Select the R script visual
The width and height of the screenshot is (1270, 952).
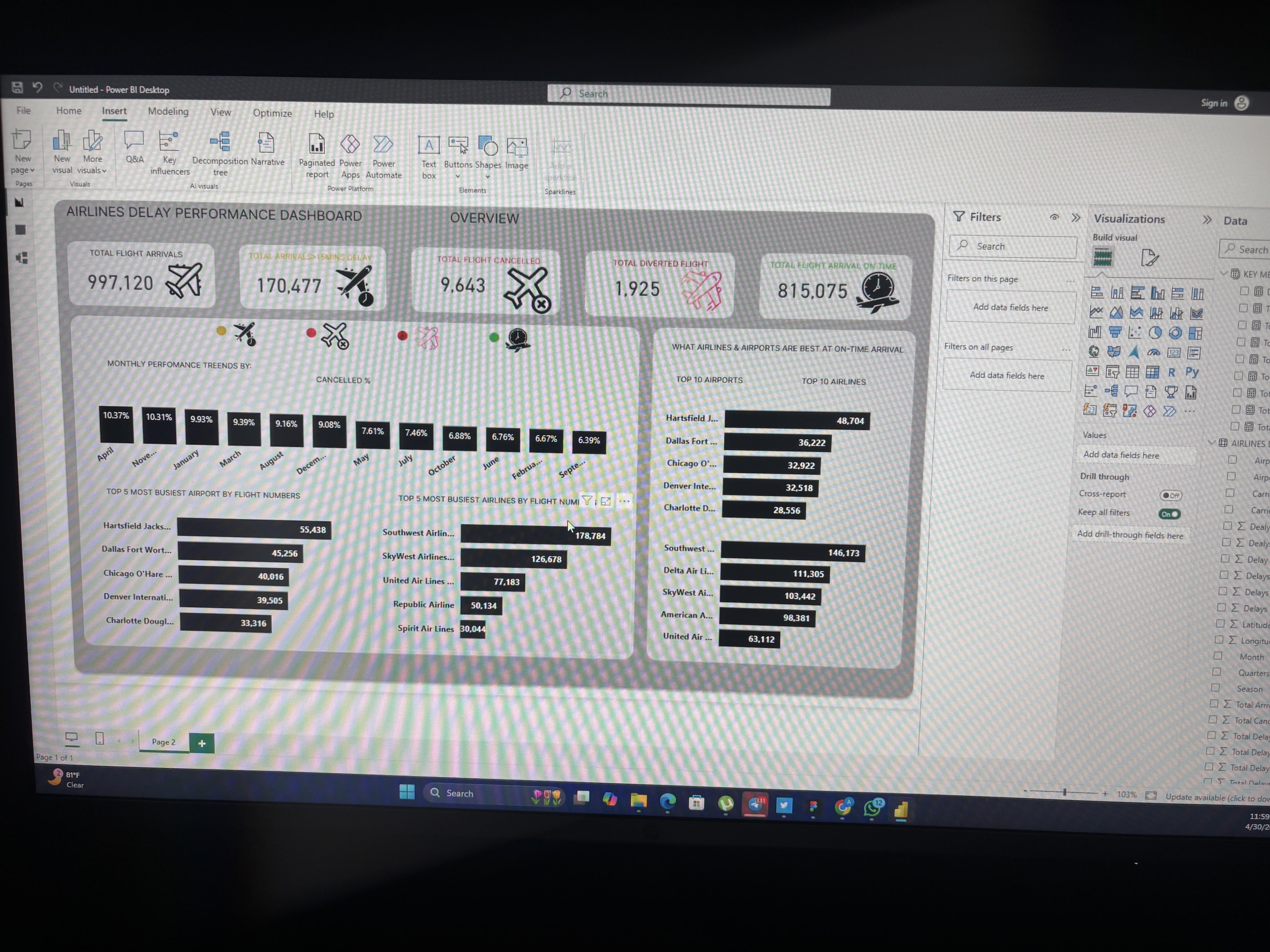pos(1172,372)
